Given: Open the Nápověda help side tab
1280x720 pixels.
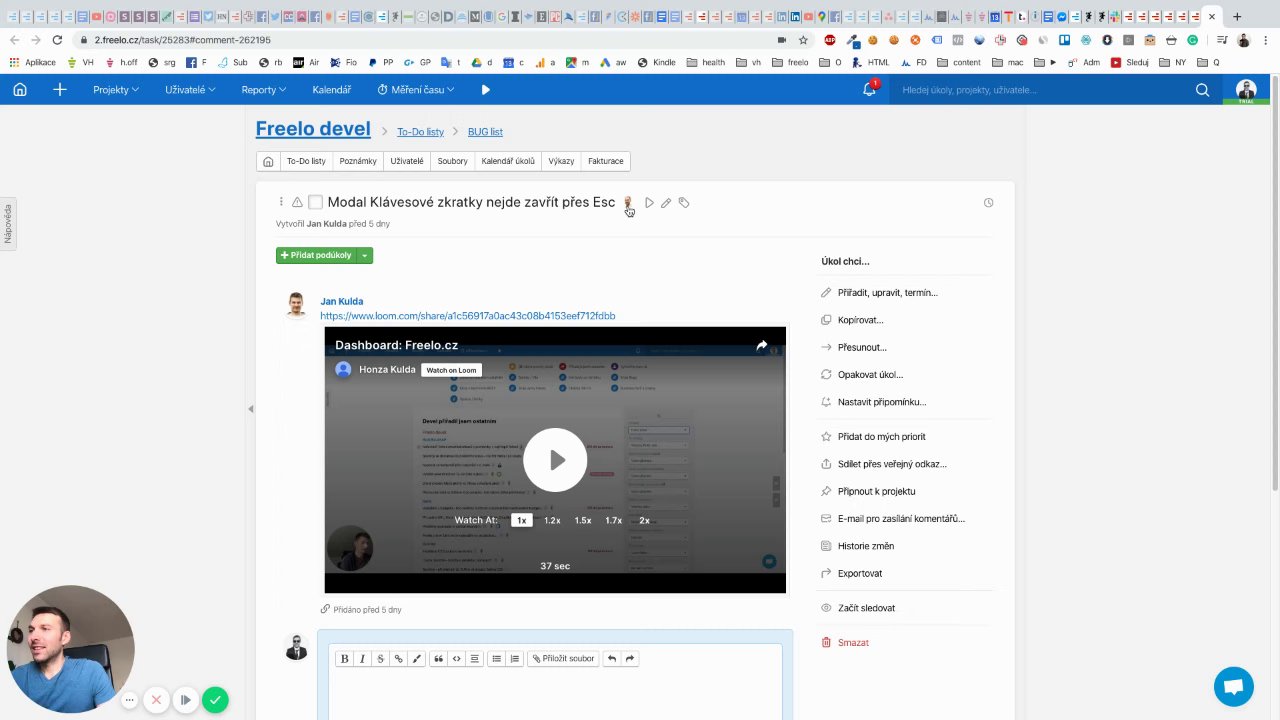Looking at the screenshot, I should tap(7, 224).
